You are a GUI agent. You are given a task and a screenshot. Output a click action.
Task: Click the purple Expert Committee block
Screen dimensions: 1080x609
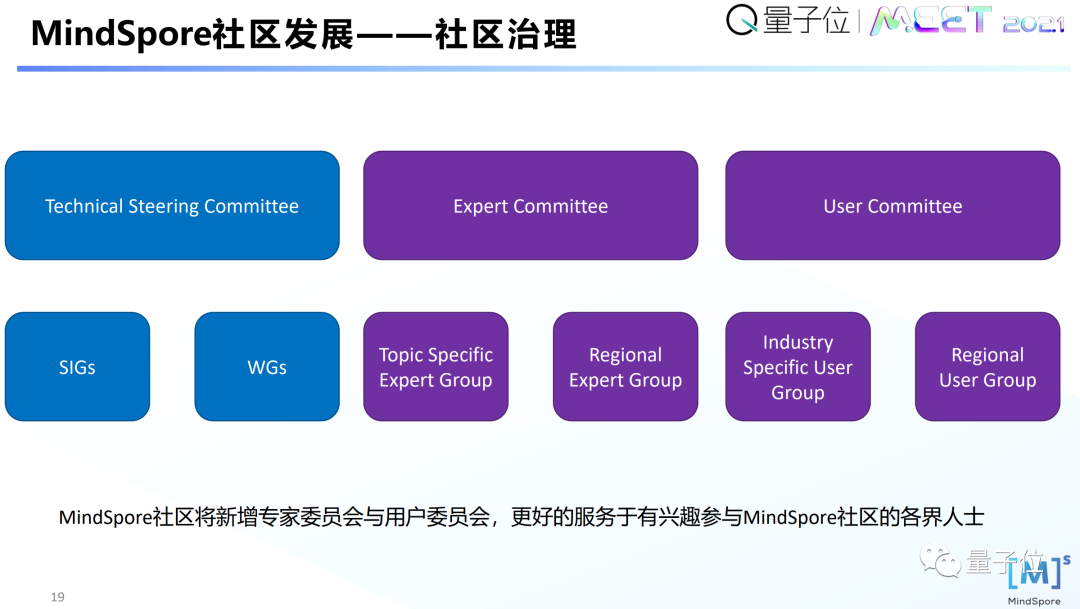pyautogui.click(x=531, y=205)
